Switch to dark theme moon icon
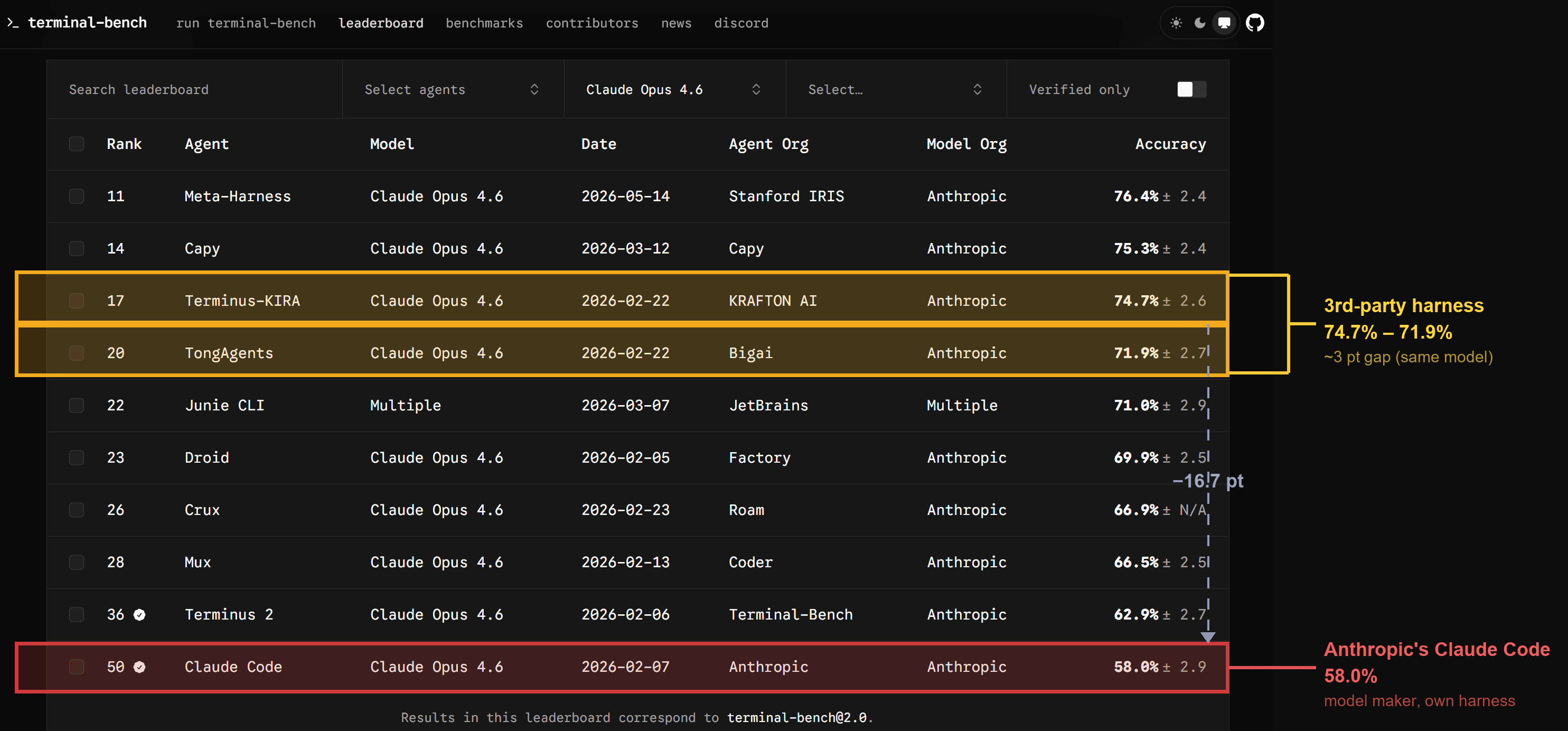The width and height of the screenshot is (1568, 731). coord(1200,23)
